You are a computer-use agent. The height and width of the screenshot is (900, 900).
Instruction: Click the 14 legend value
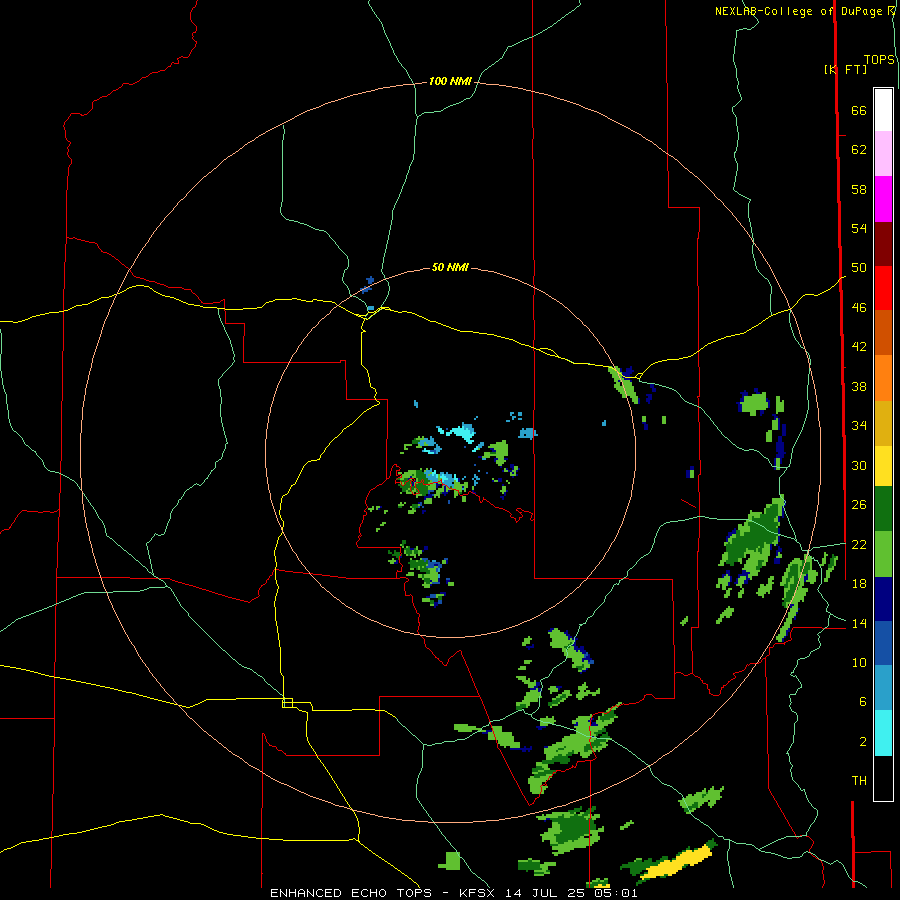click(859, 623)
